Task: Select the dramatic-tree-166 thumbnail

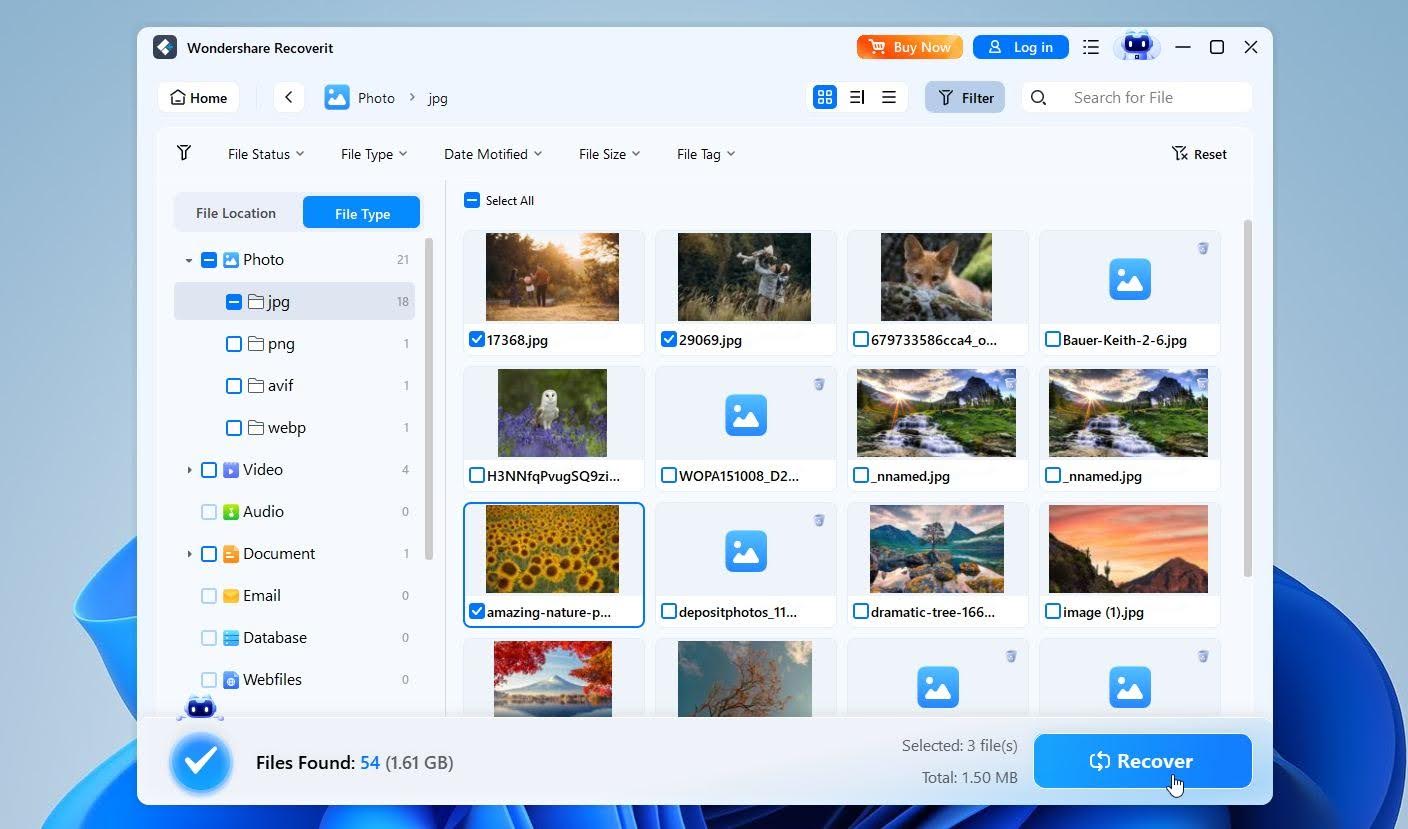Action: [936, 549]
